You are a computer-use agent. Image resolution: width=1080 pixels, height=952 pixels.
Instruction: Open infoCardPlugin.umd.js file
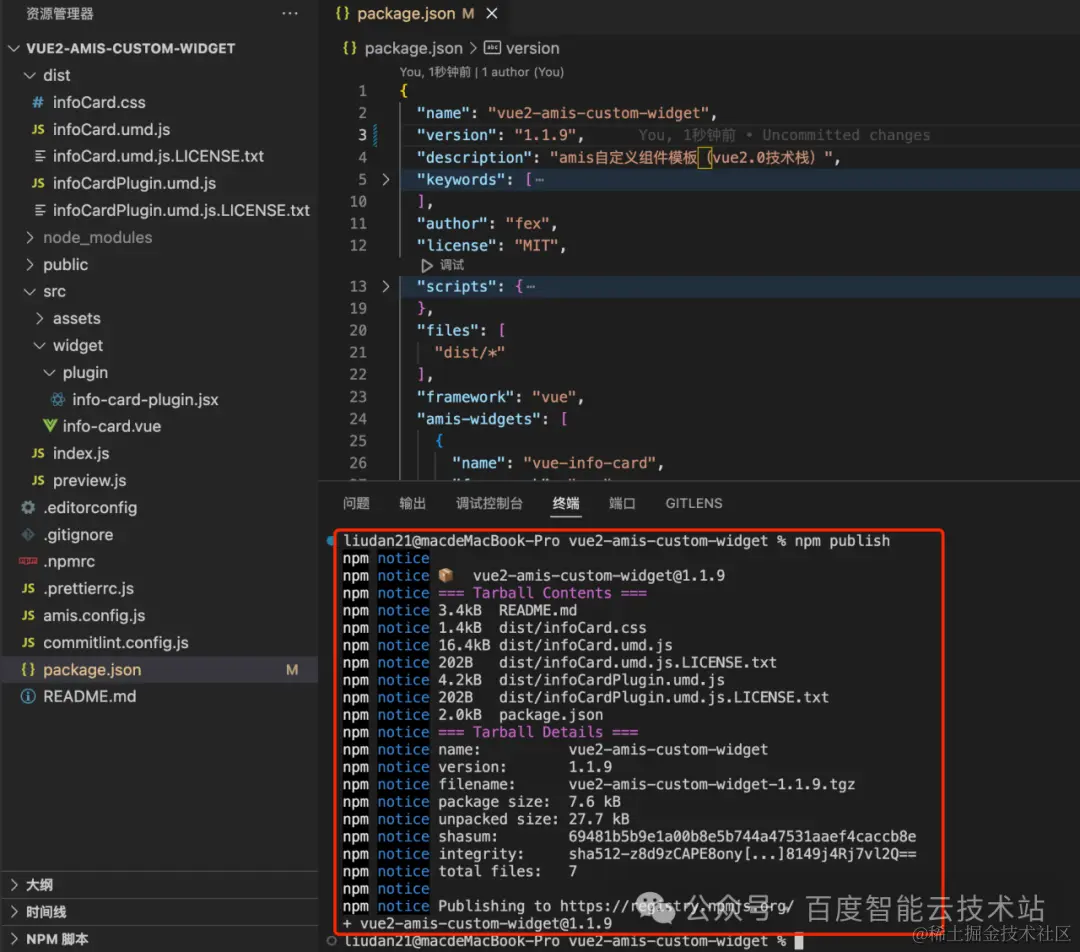click(134, 183)
